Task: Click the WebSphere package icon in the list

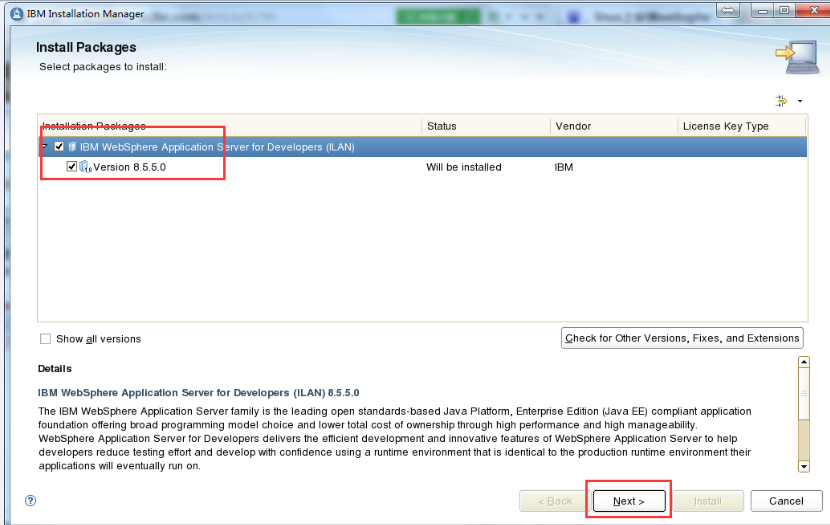Action: point(73,147)
